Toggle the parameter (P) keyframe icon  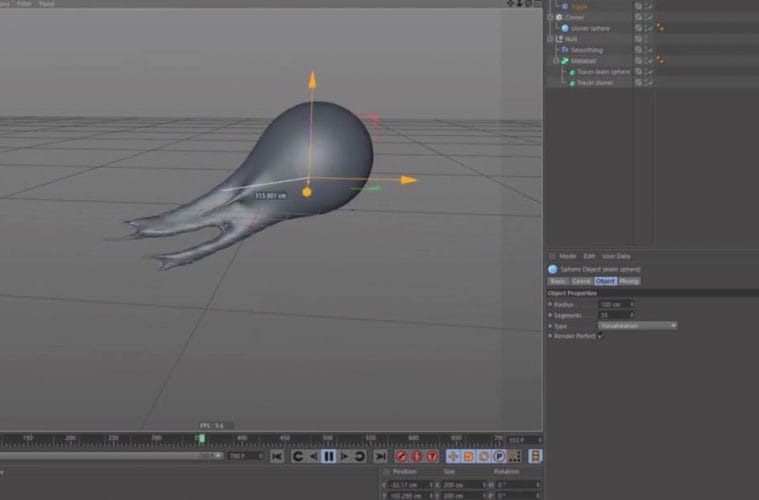click(x=498, y=456)
